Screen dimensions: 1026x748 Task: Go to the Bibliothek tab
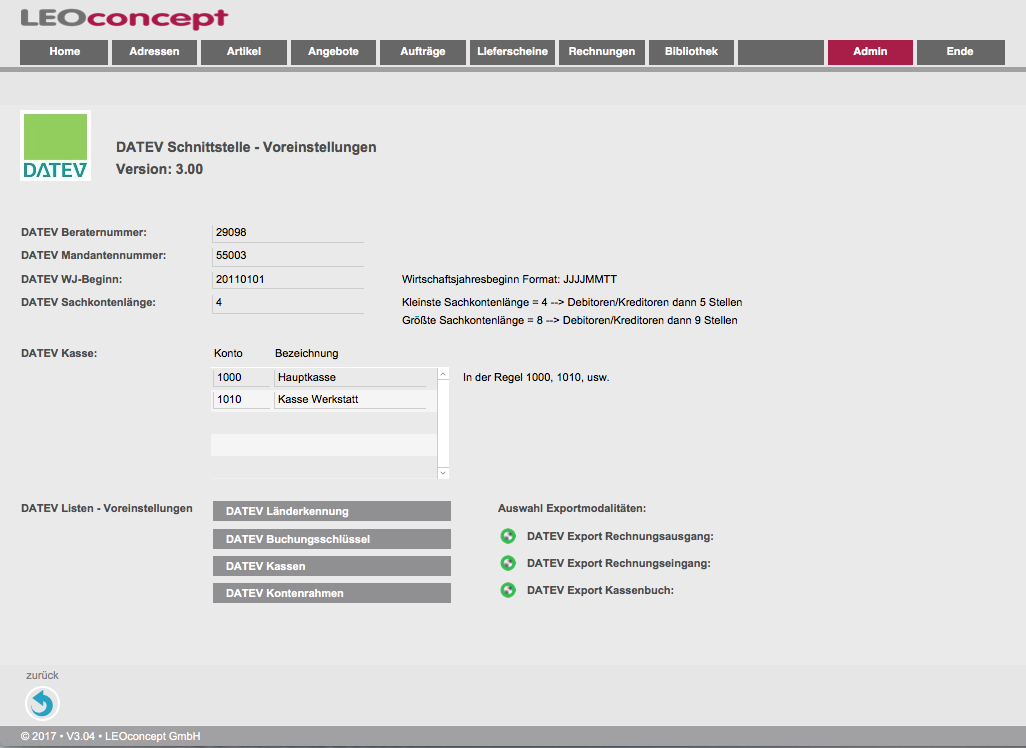[x=692, y=52]
